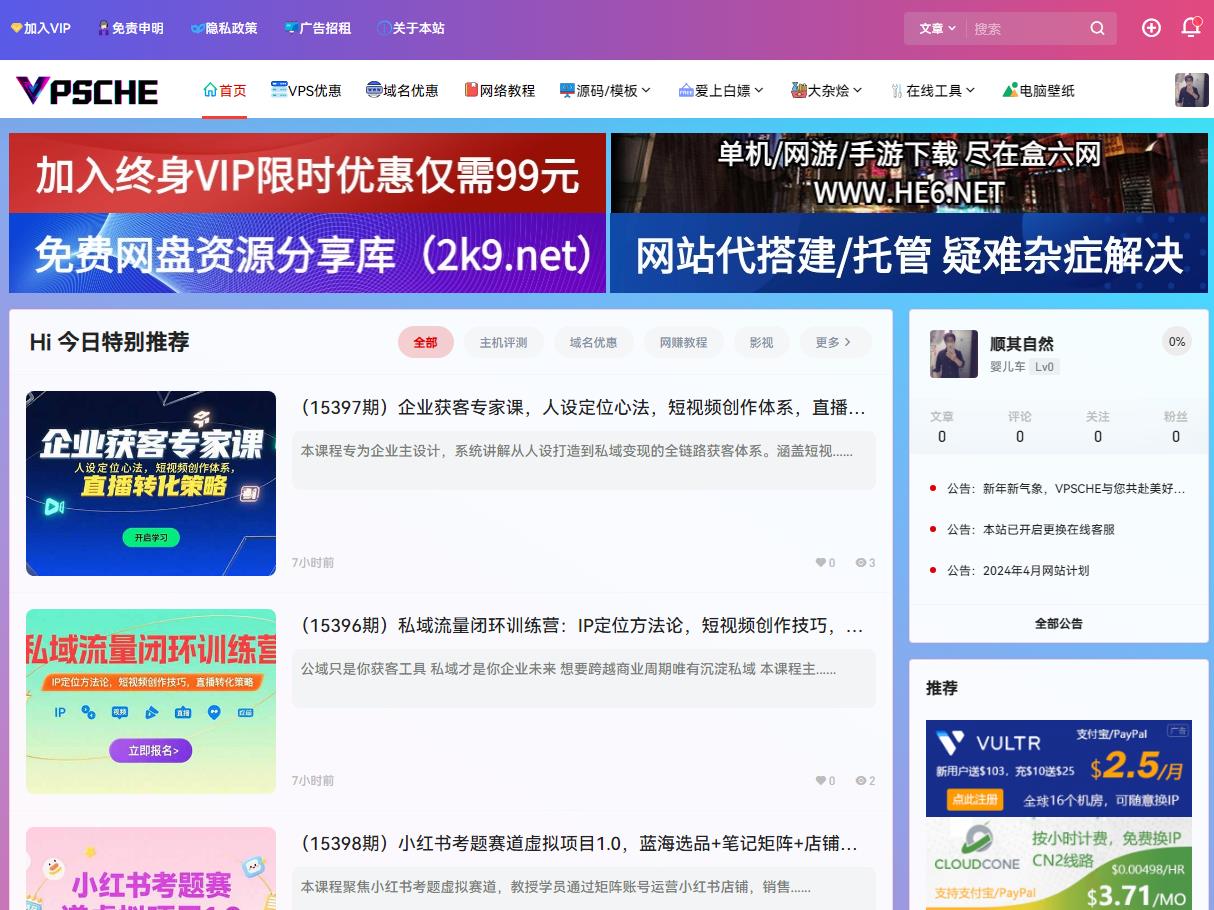Open the notification bell with red badge
Viewport: 1214px width, 910px height.
pos(1191,28)
